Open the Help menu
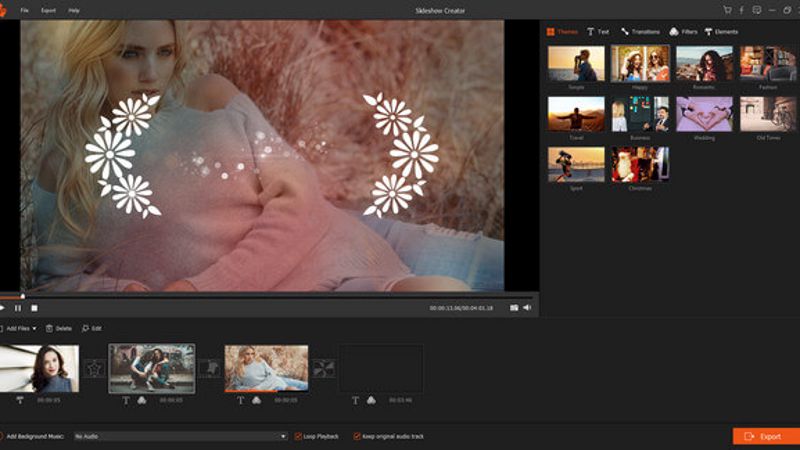The width and height of the screenshot is (800, 450). (x=74, y=10)
